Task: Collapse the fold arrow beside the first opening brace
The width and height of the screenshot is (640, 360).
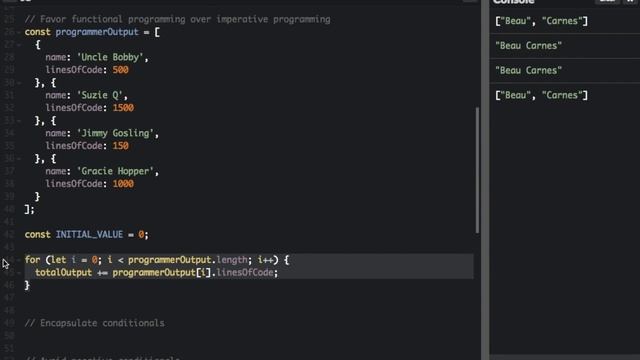Action: tap(19, 45)
